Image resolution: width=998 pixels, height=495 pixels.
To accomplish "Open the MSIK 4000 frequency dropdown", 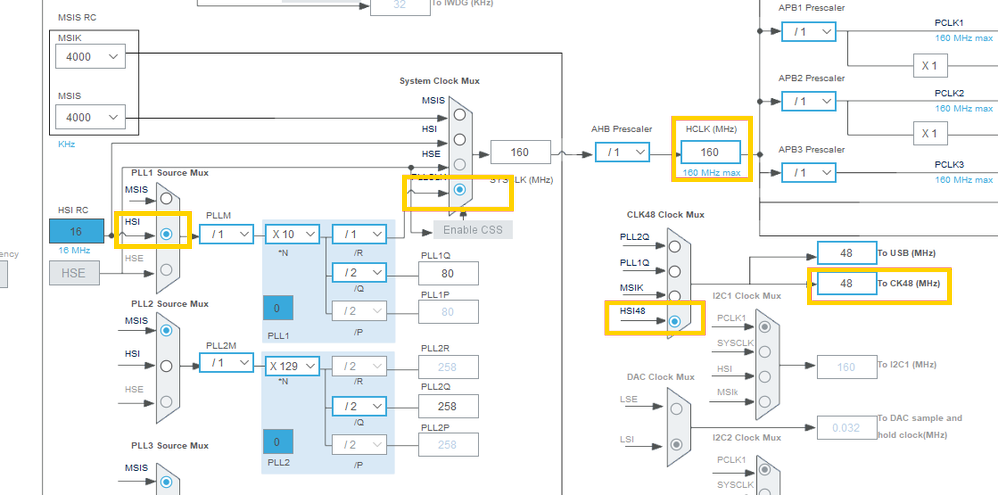I will [x=90, y=57].
